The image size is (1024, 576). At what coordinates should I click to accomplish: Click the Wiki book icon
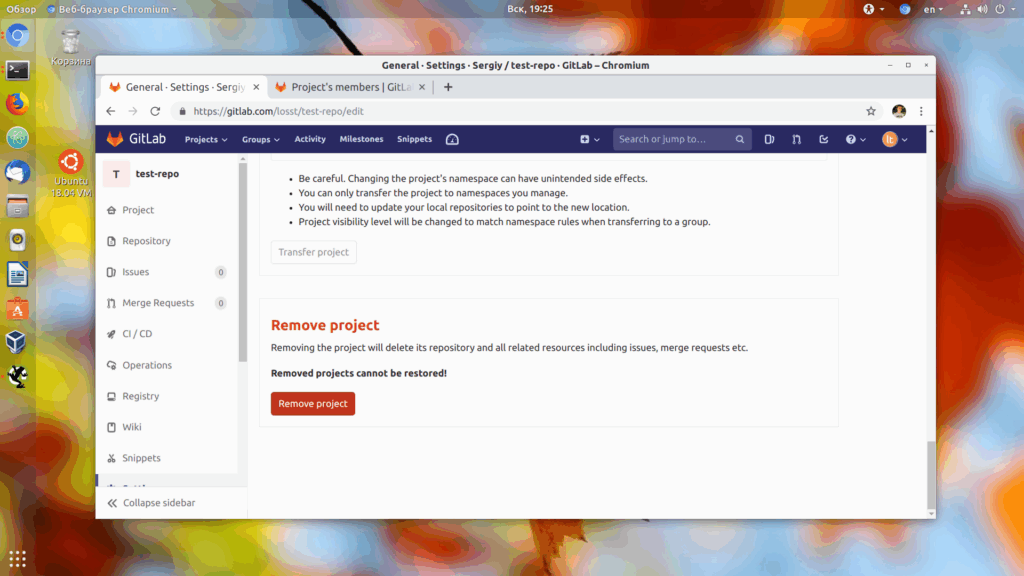tap(111, 427)
